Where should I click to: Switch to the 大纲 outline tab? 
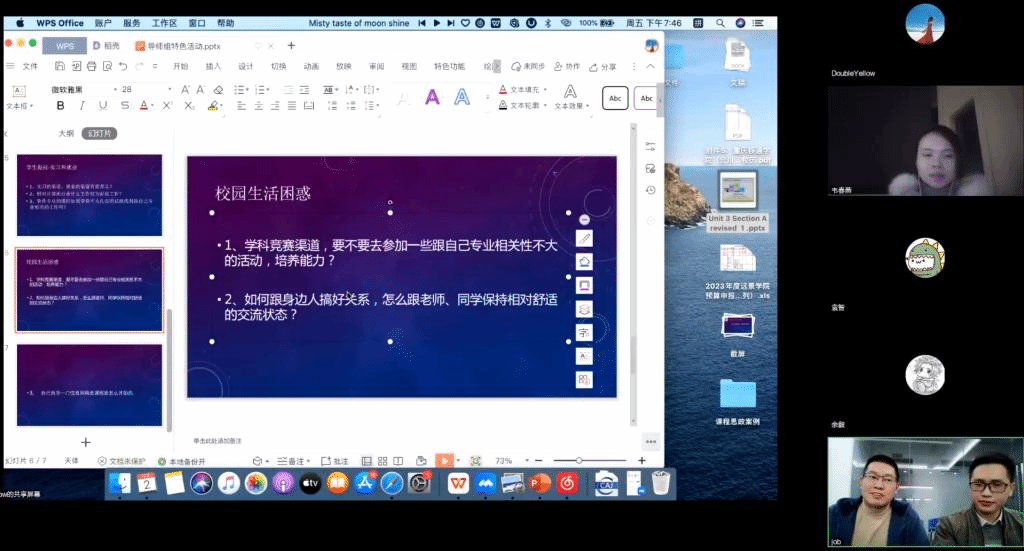click(x=66, y=133)
